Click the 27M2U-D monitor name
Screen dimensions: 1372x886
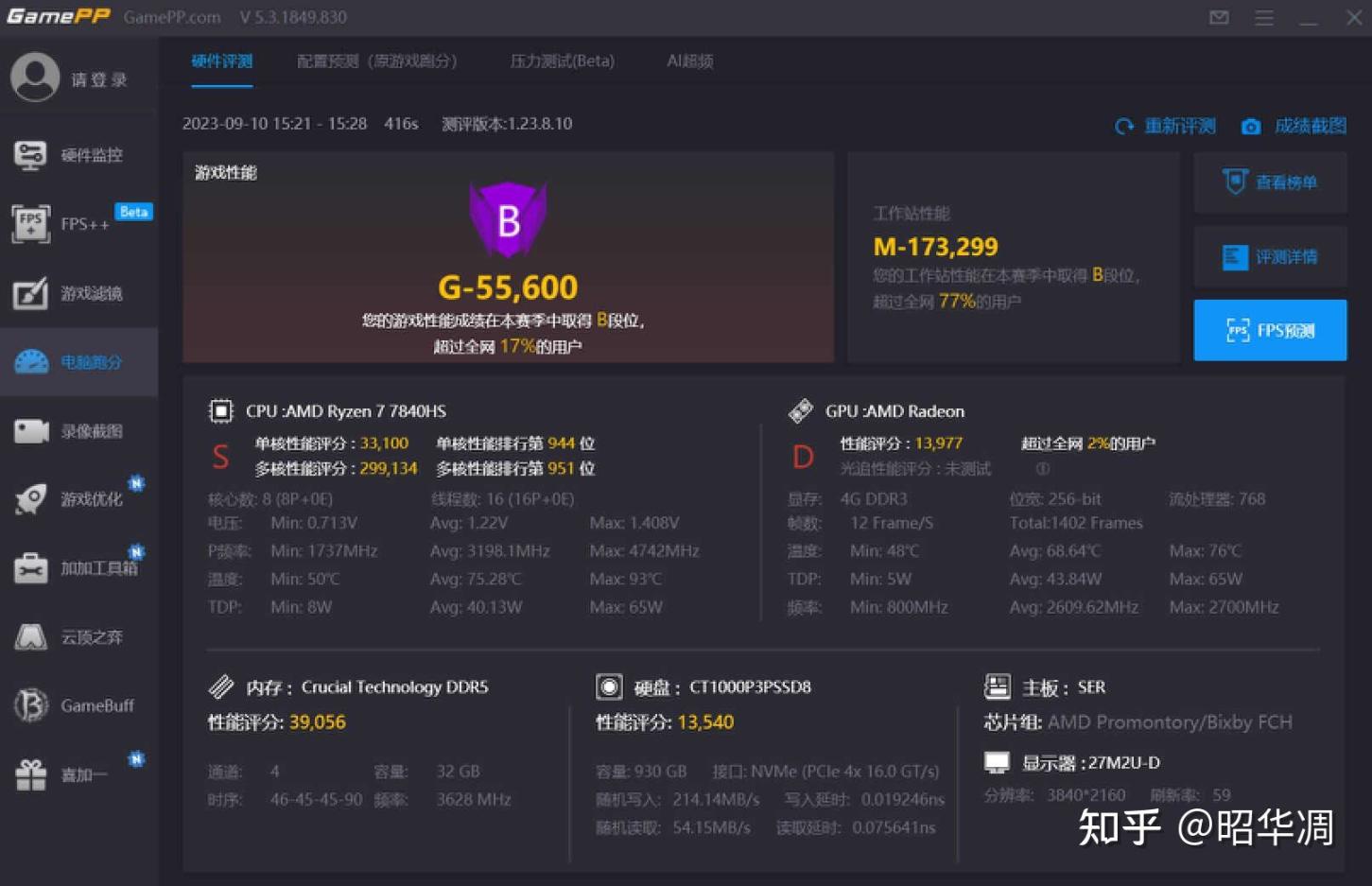[x=1123, y=762]
